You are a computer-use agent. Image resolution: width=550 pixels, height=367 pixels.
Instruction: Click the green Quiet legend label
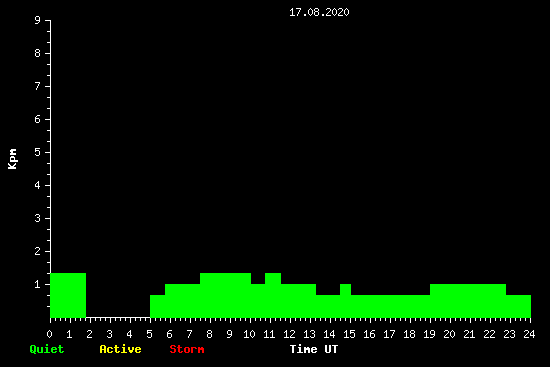(x=47, y=349)
